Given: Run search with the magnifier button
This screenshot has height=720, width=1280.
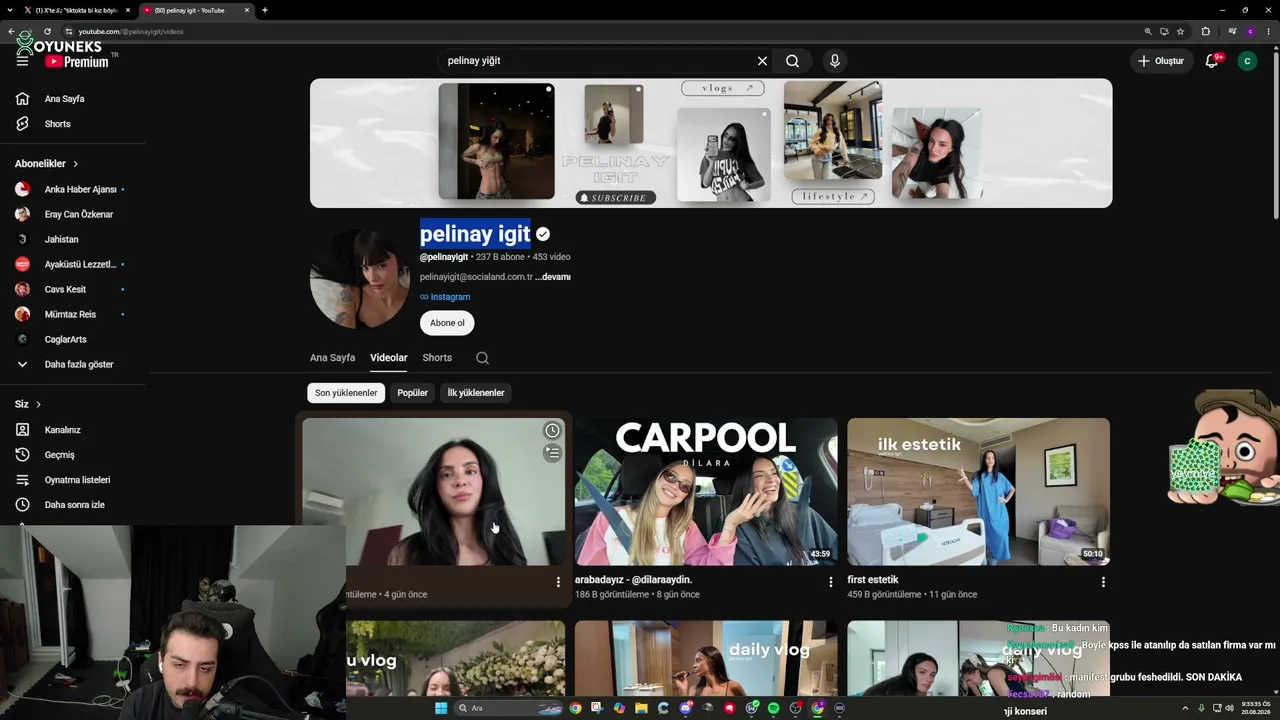Looking at the screenshot, I should [x=792, y=61].
